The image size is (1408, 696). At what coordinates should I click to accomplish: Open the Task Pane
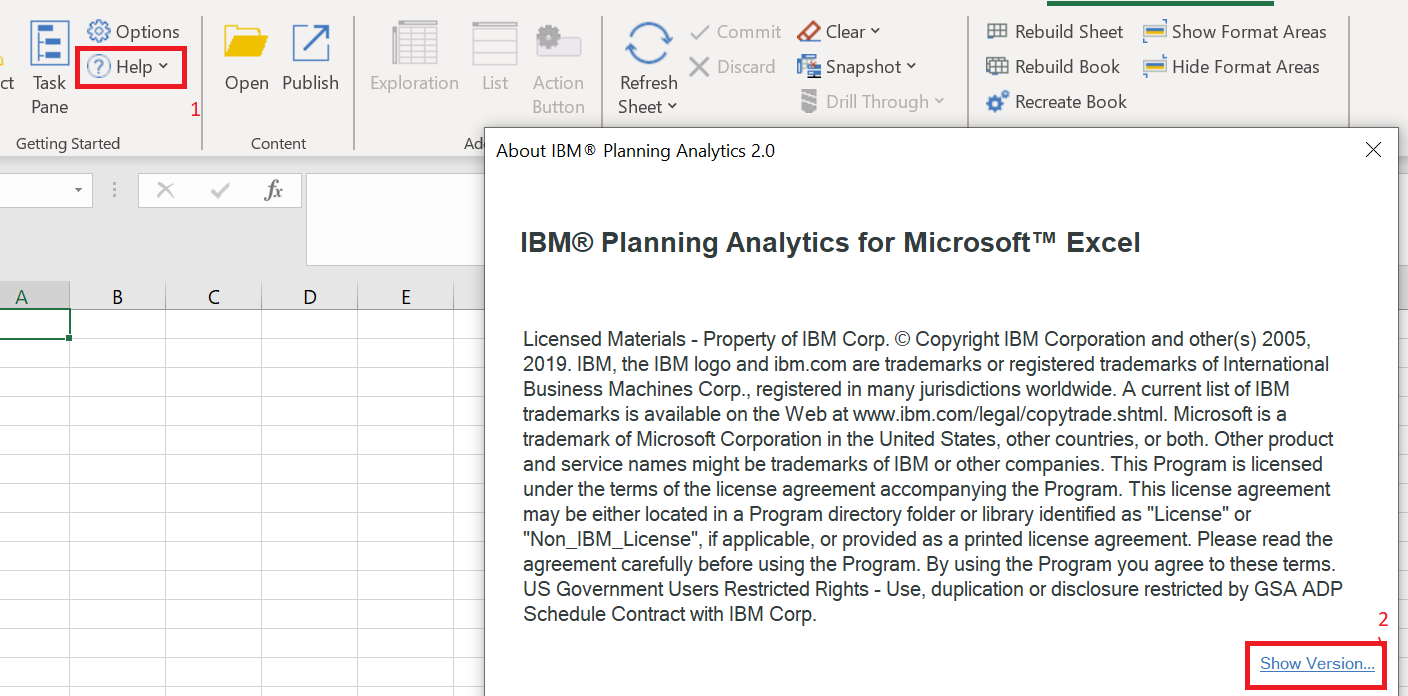click(49, 68)
